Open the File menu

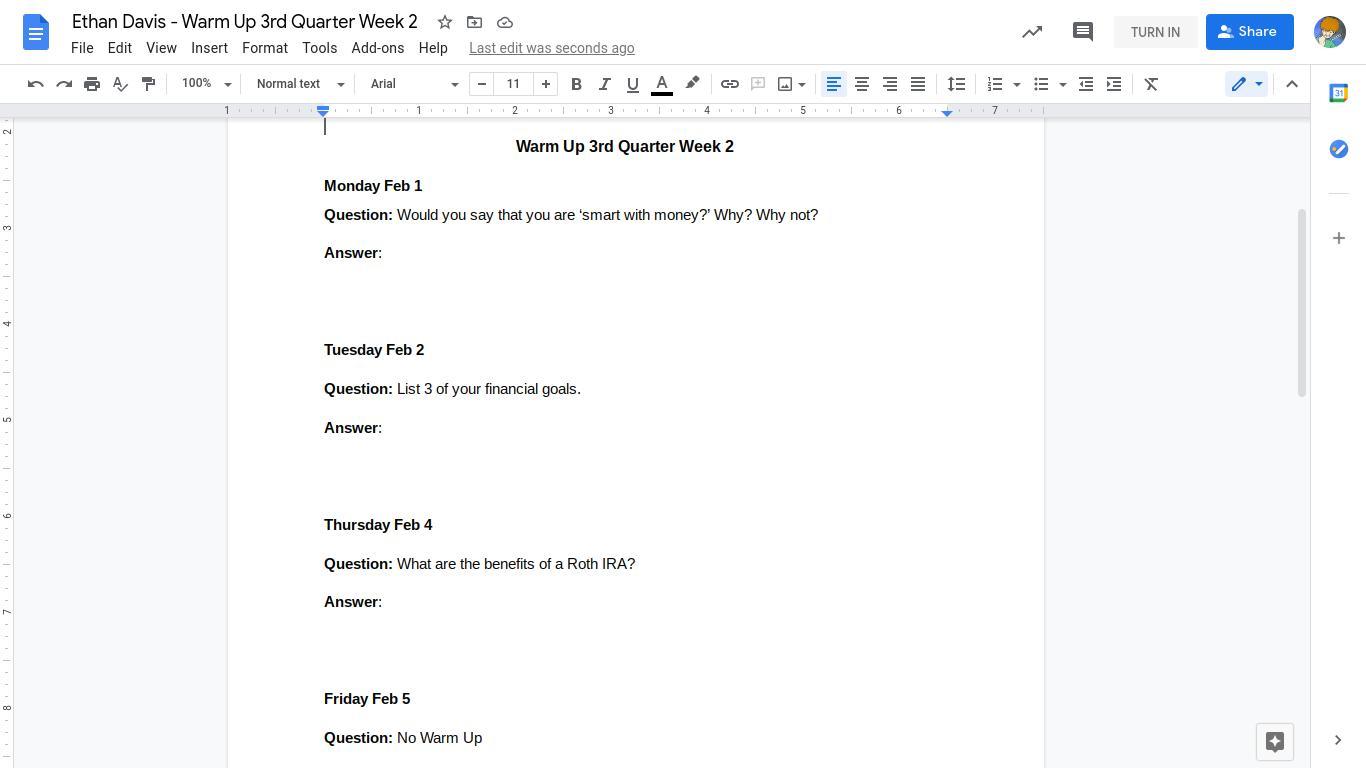tap(82, 48)
